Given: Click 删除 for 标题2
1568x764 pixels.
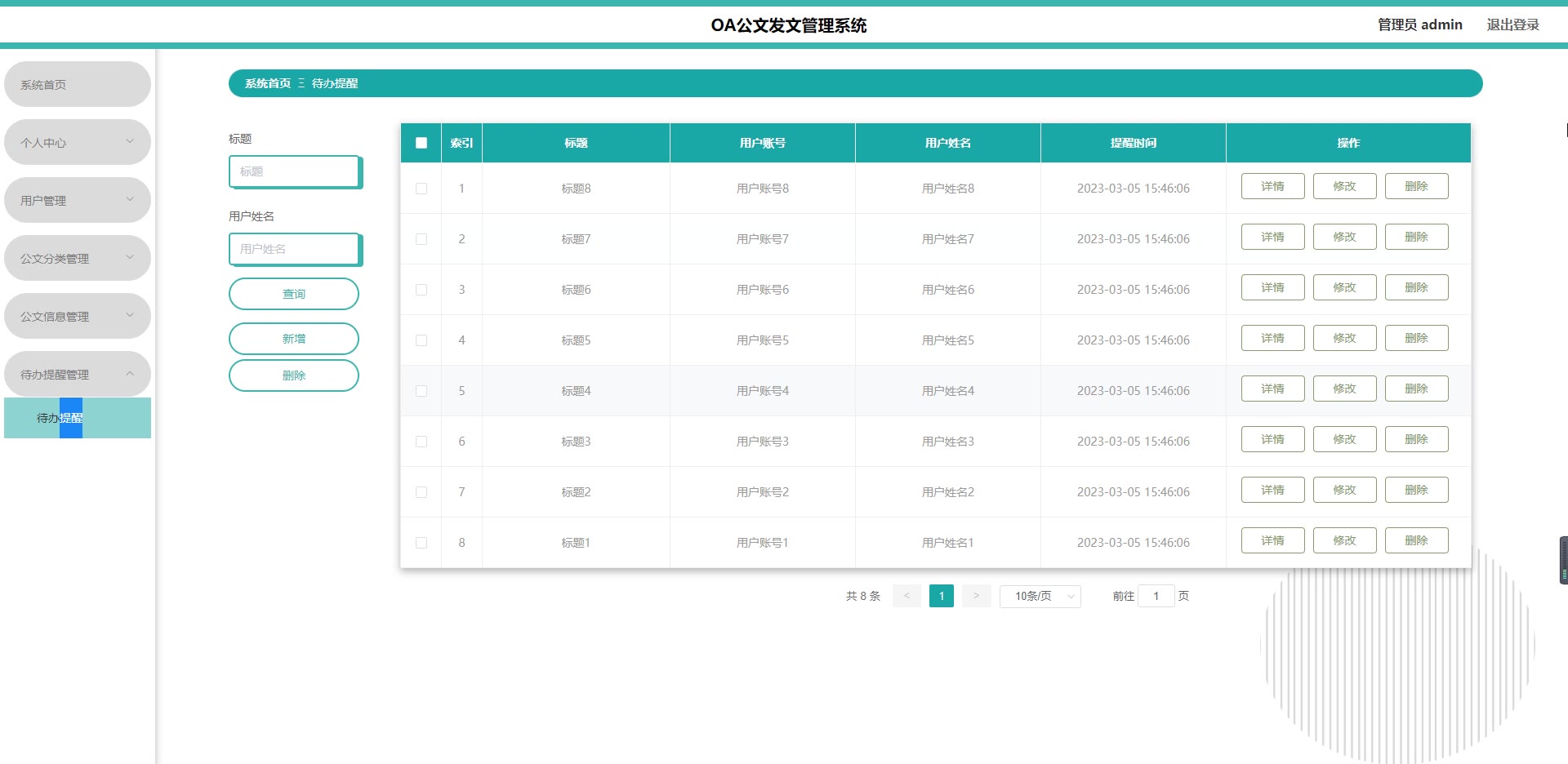Looking at the screenshot, I should 1416,490.
